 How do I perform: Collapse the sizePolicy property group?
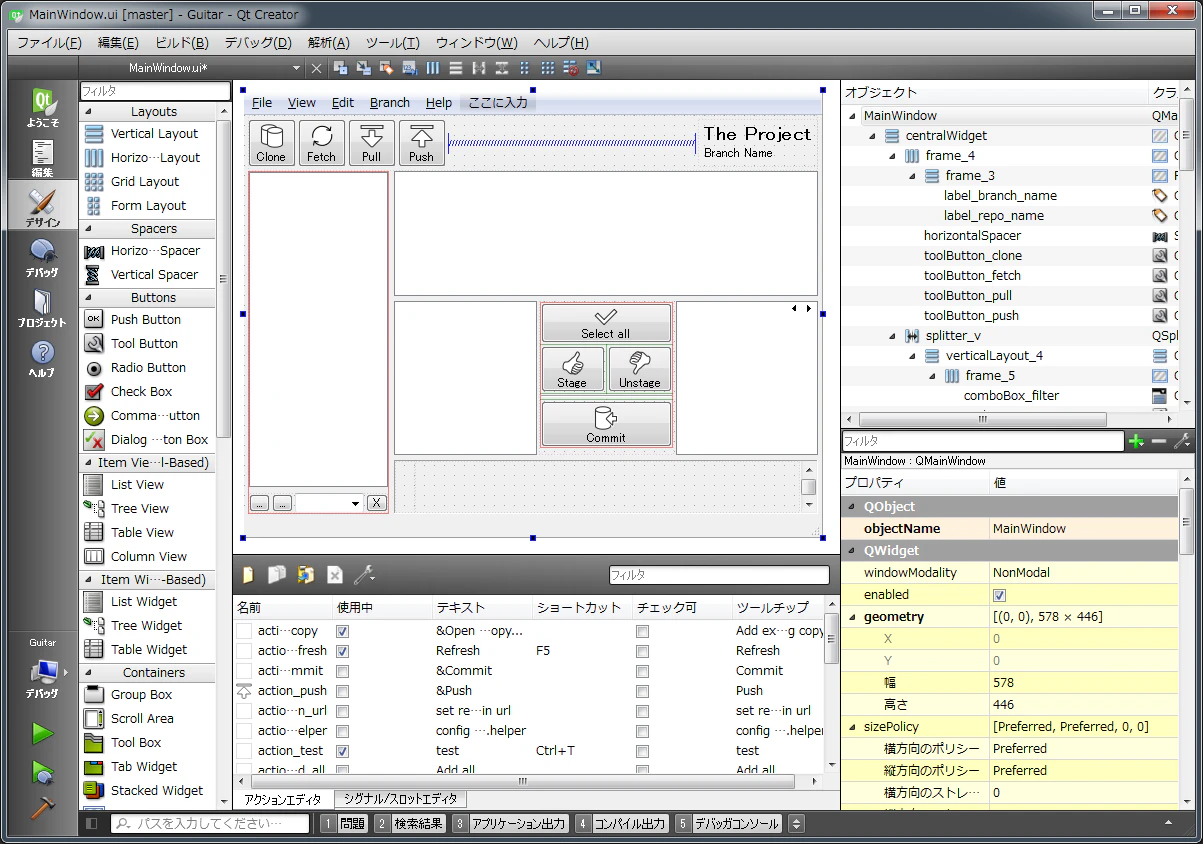pyautogui.click(x=853, y=727)
